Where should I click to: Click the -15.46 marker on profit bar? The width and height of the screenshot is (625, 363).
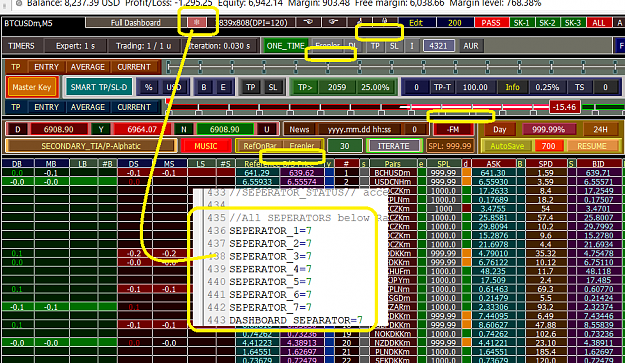coord(565,107)
